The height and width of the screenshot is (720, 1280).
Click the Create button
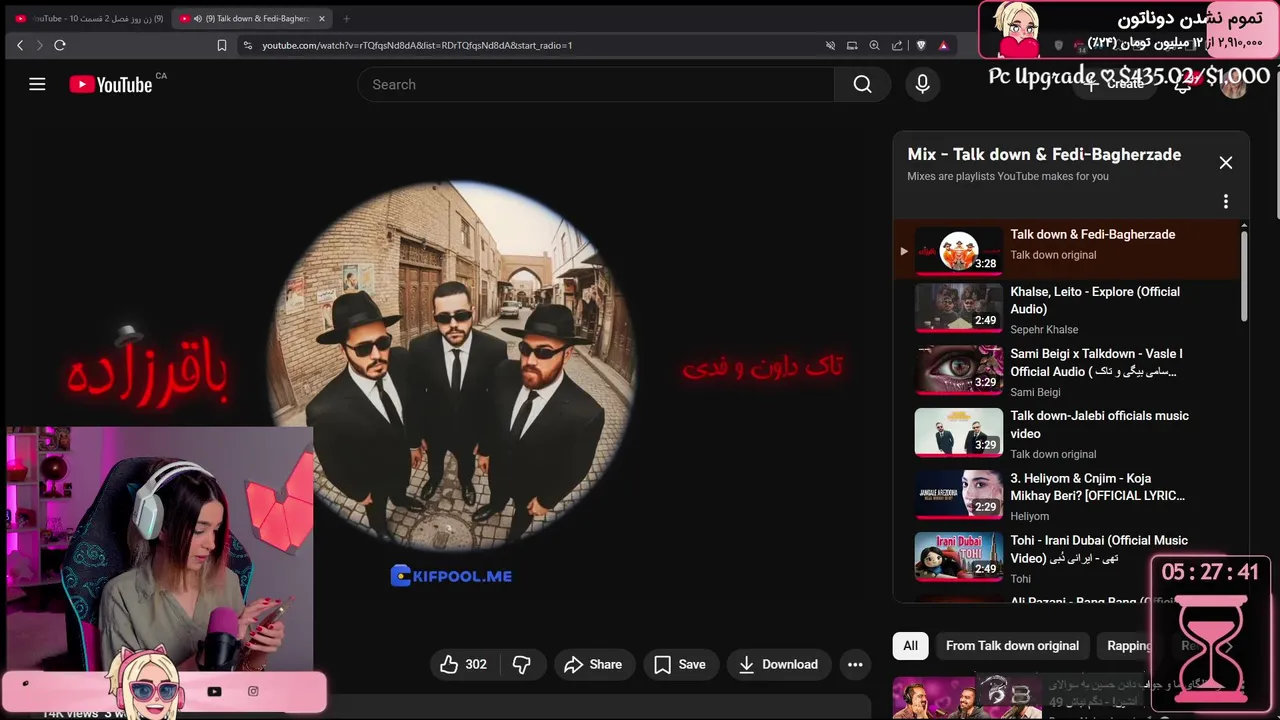[1115, 84]
